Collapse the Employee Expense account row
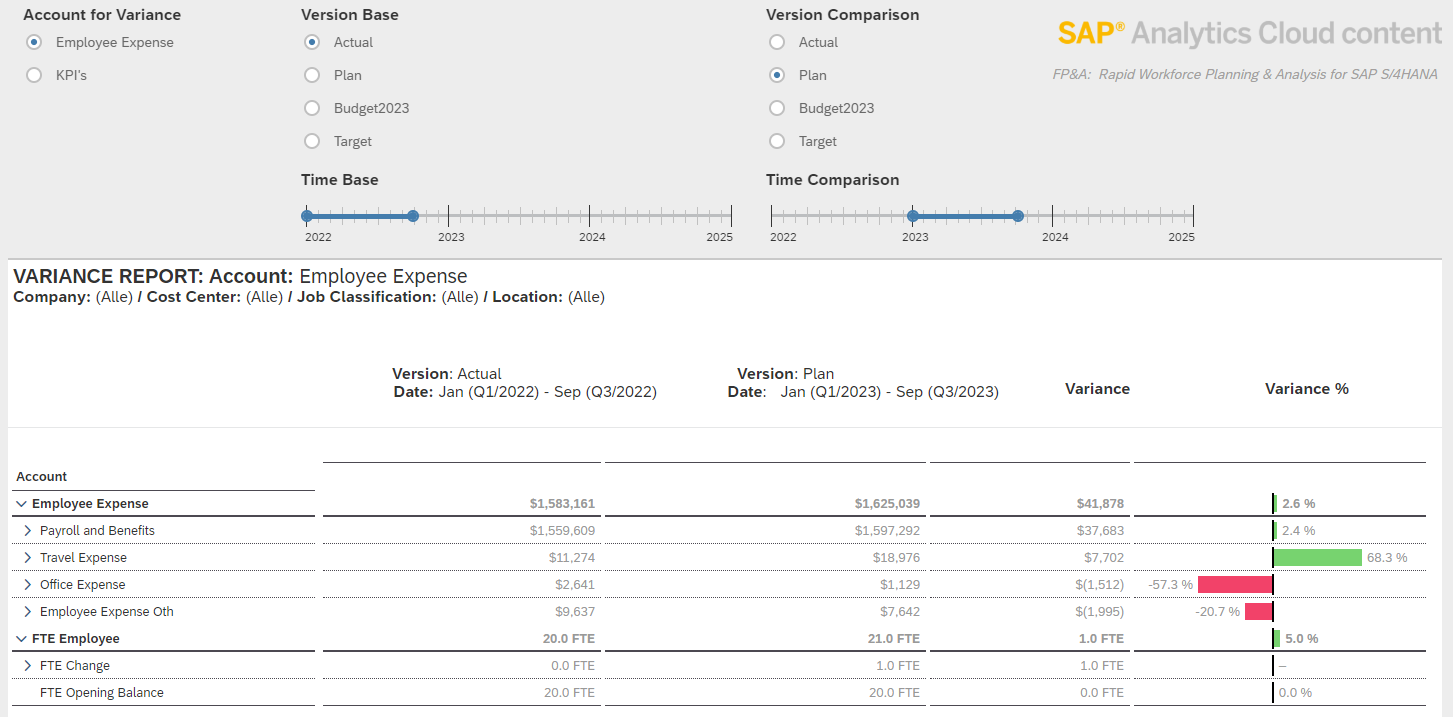This screenshot has width=1453, height=717. [20, 503]
